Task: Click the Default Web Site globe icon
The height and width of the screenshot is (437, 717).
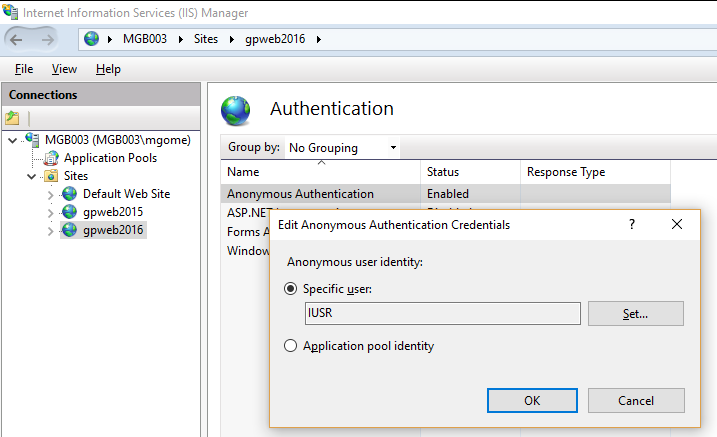Action: tap(70, 194)
